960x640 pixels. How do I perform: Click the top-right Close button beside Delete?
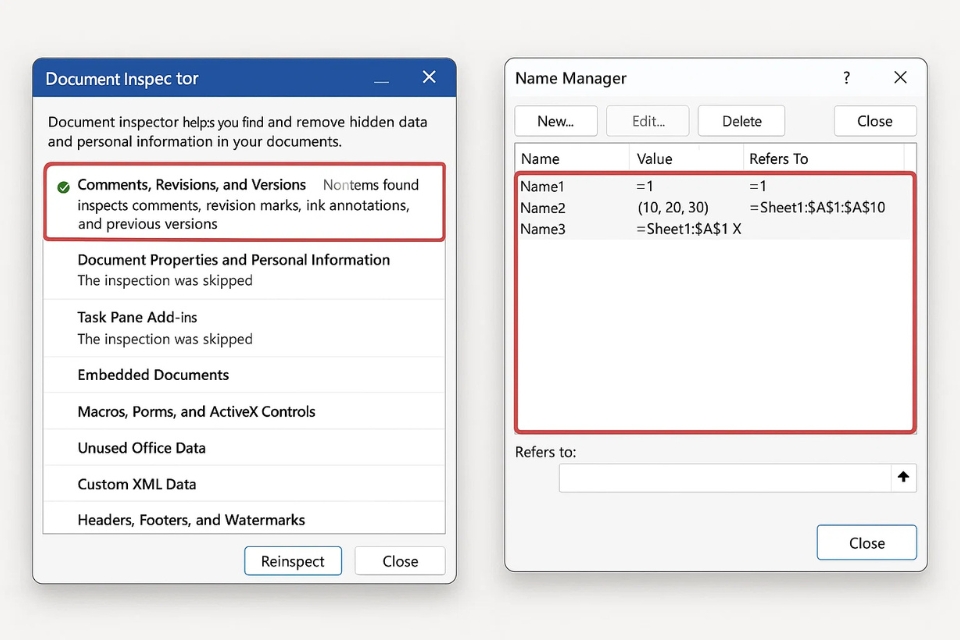tap(874, 121)
